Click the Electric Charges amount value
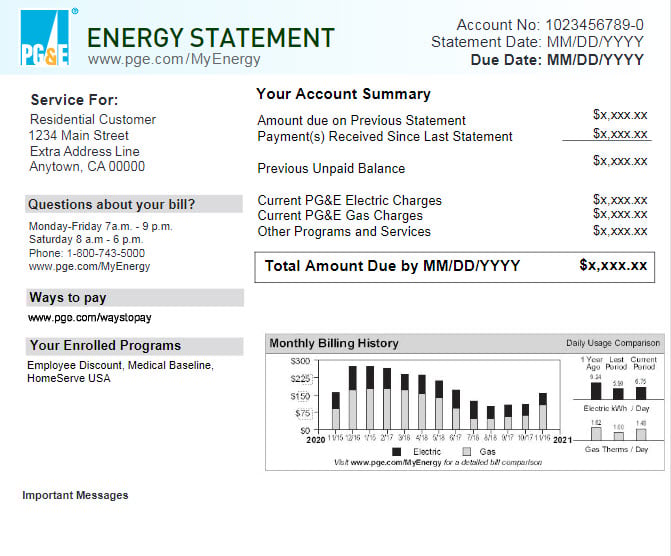Image resolution: width=671 pixels, height=556 pixels. [620, 199]
